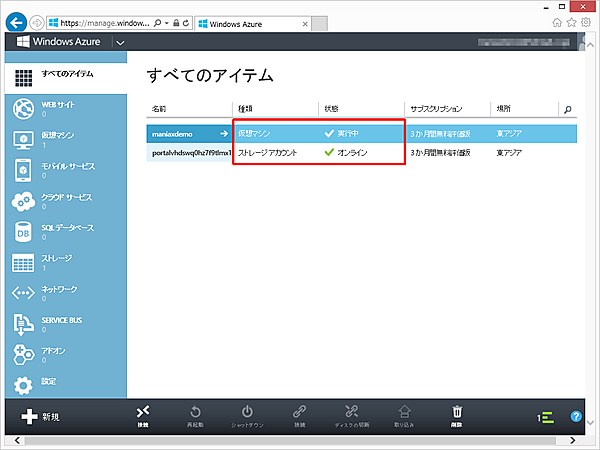
Task: Switch to the Windows Azure browser tab
Action: click(240, 21)
